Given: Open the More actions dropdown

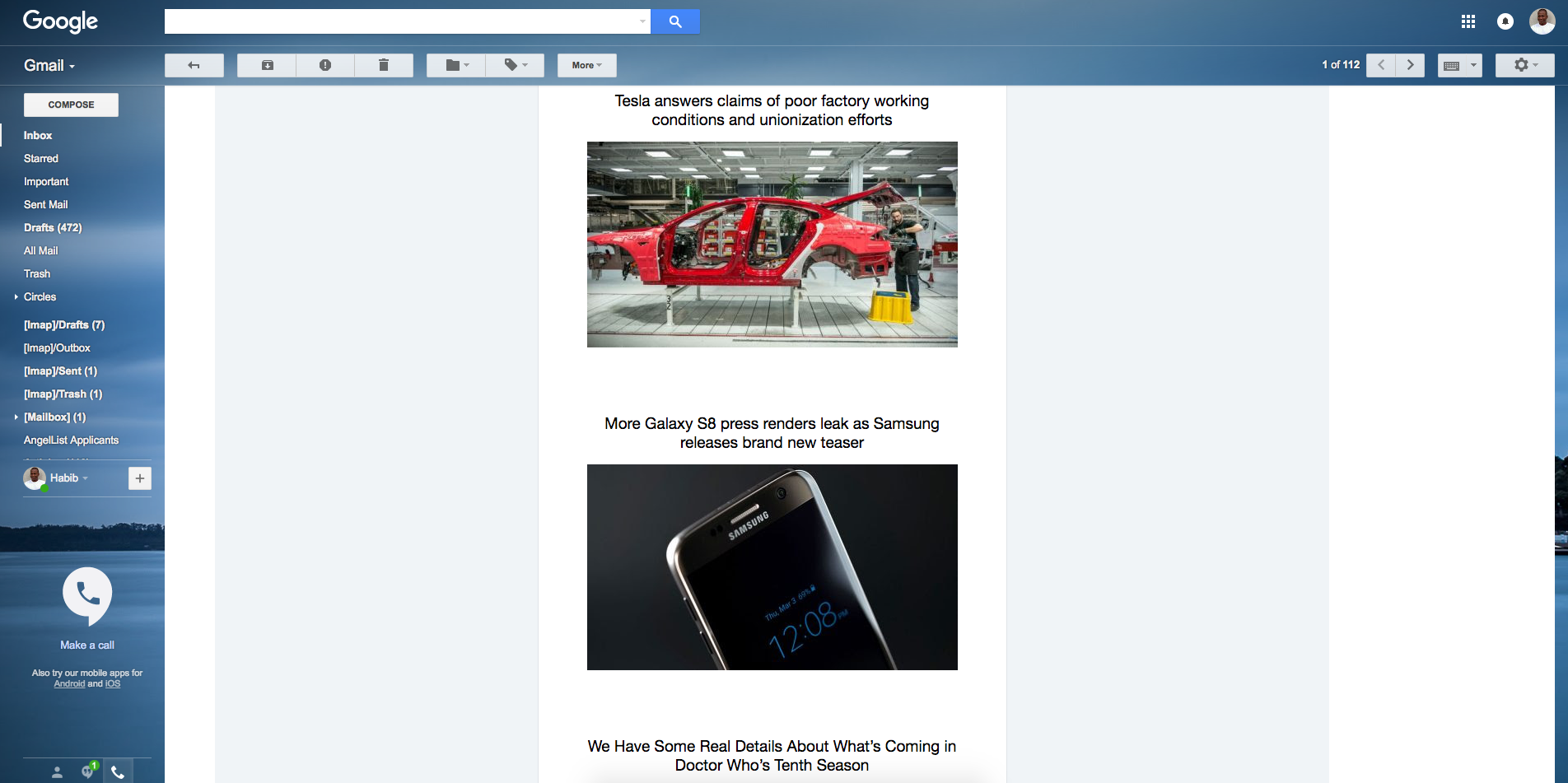Looking at the screenshot, I should pyautogui.click(x=587, y=65).
